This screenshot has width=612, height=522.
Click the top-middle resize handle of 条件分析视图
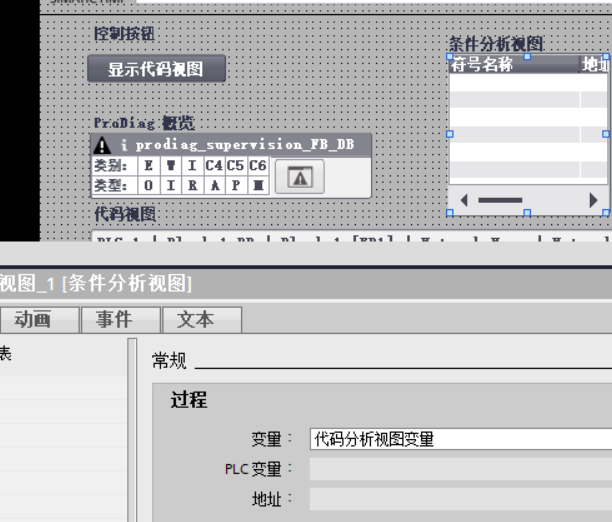tap(527, 57)
